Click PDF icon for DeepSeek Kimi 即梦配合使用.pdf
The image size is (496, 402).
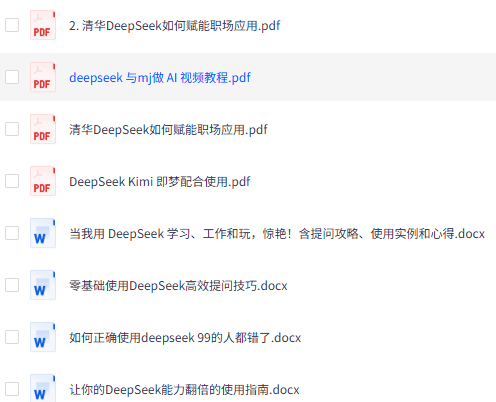(x=43, y=181)
